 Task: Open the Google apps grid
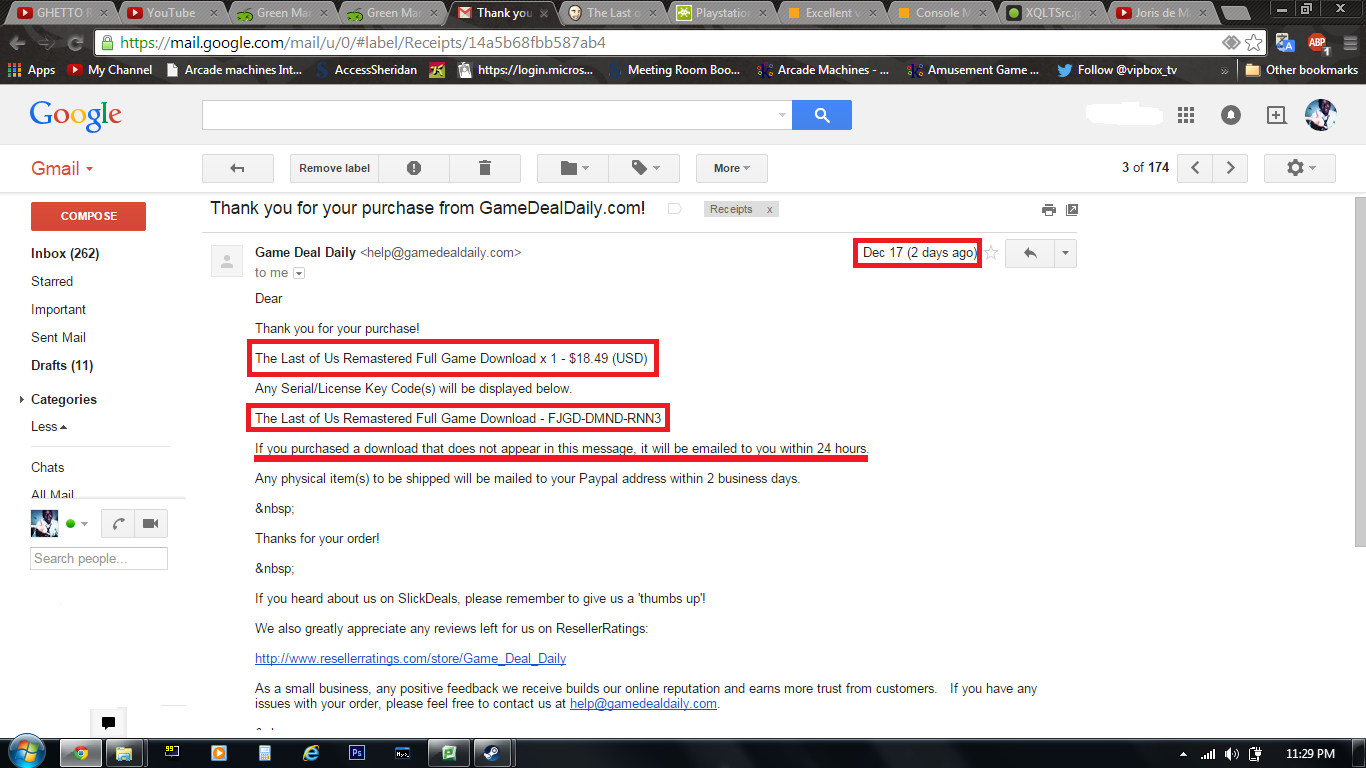pos(1186,115)
